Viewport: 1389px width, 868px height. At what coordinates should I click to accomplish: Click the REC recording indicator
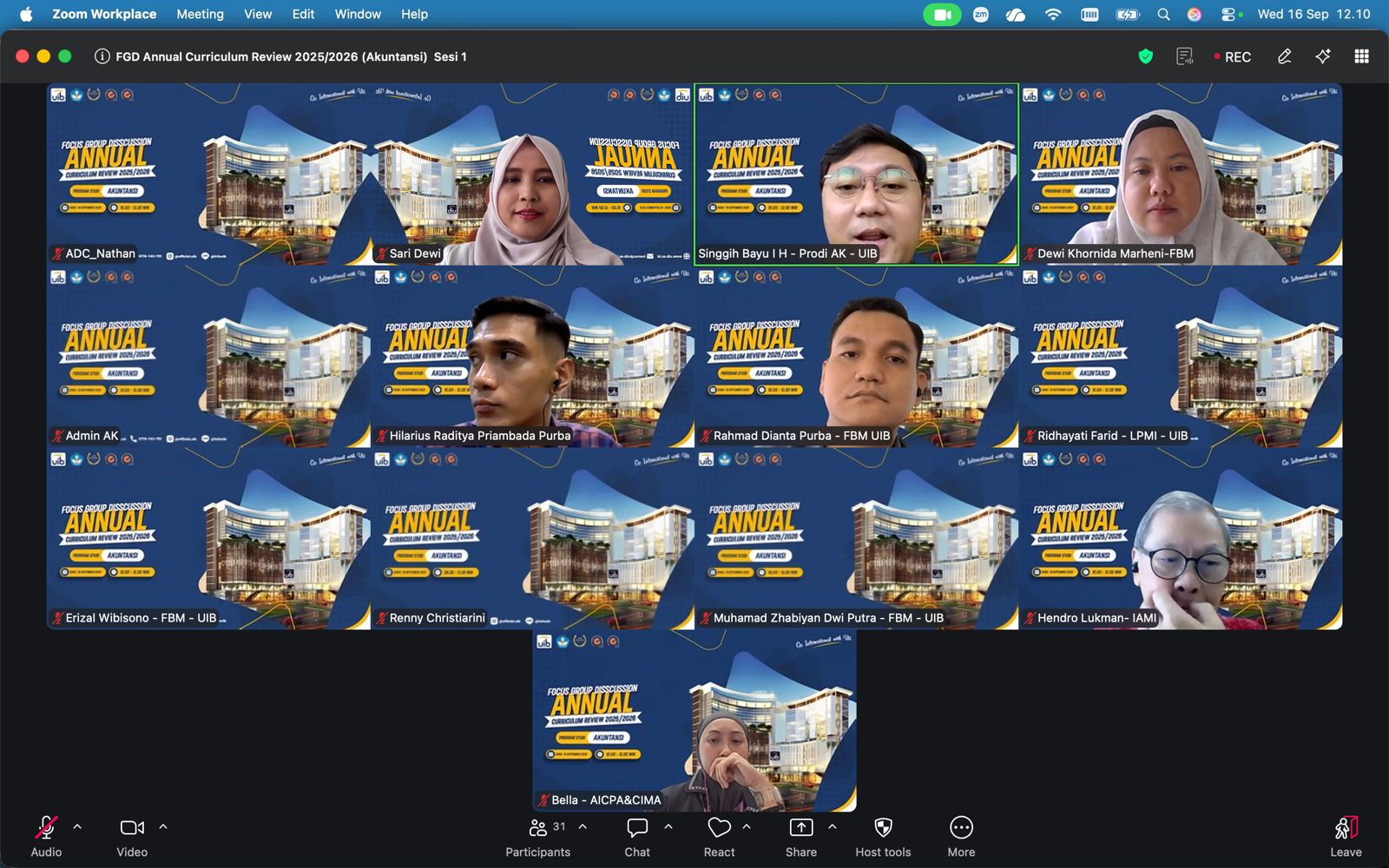pos(1232,56)
